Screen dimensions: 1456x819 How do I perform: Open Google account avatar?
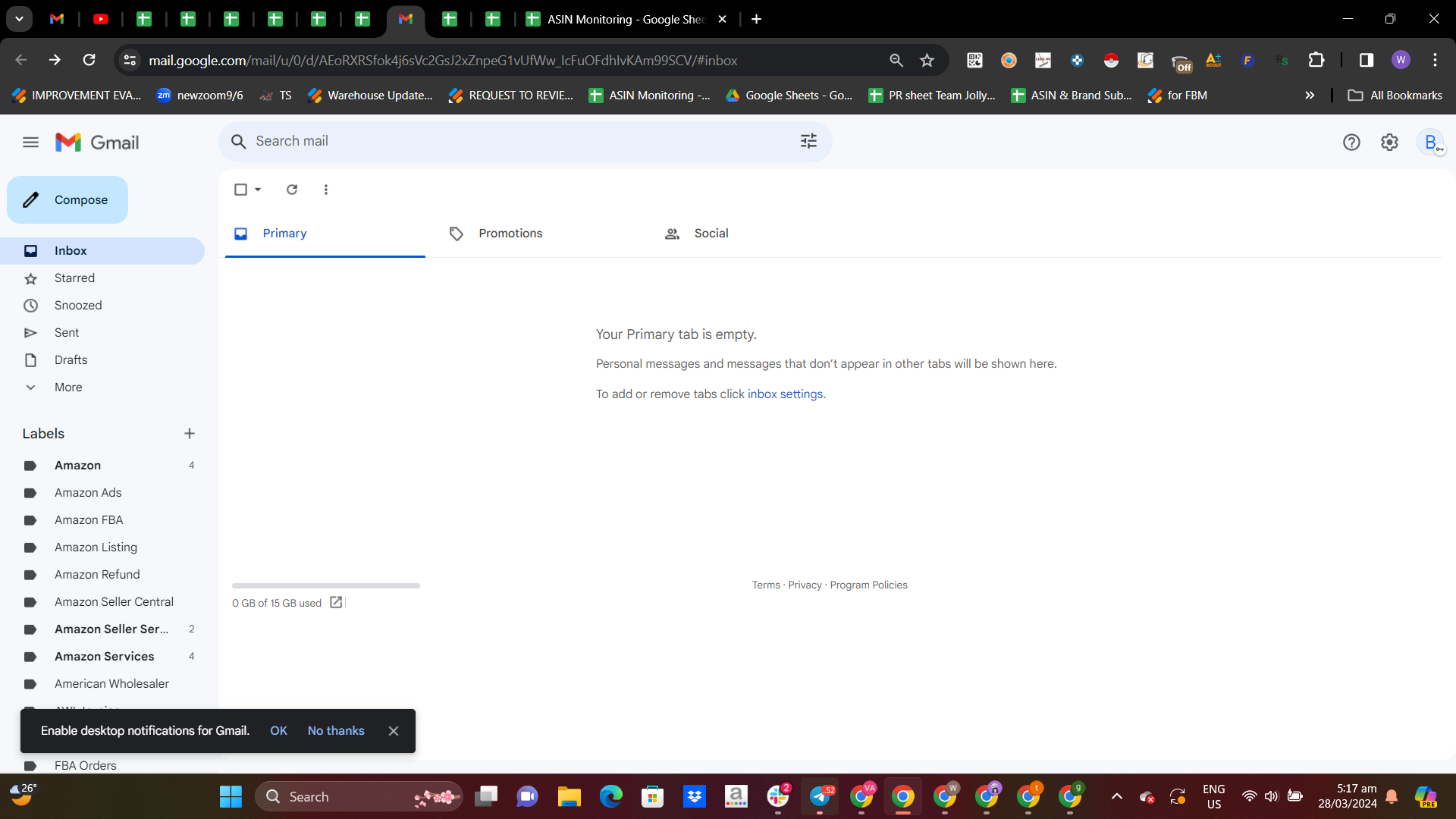coord(1431,142)
